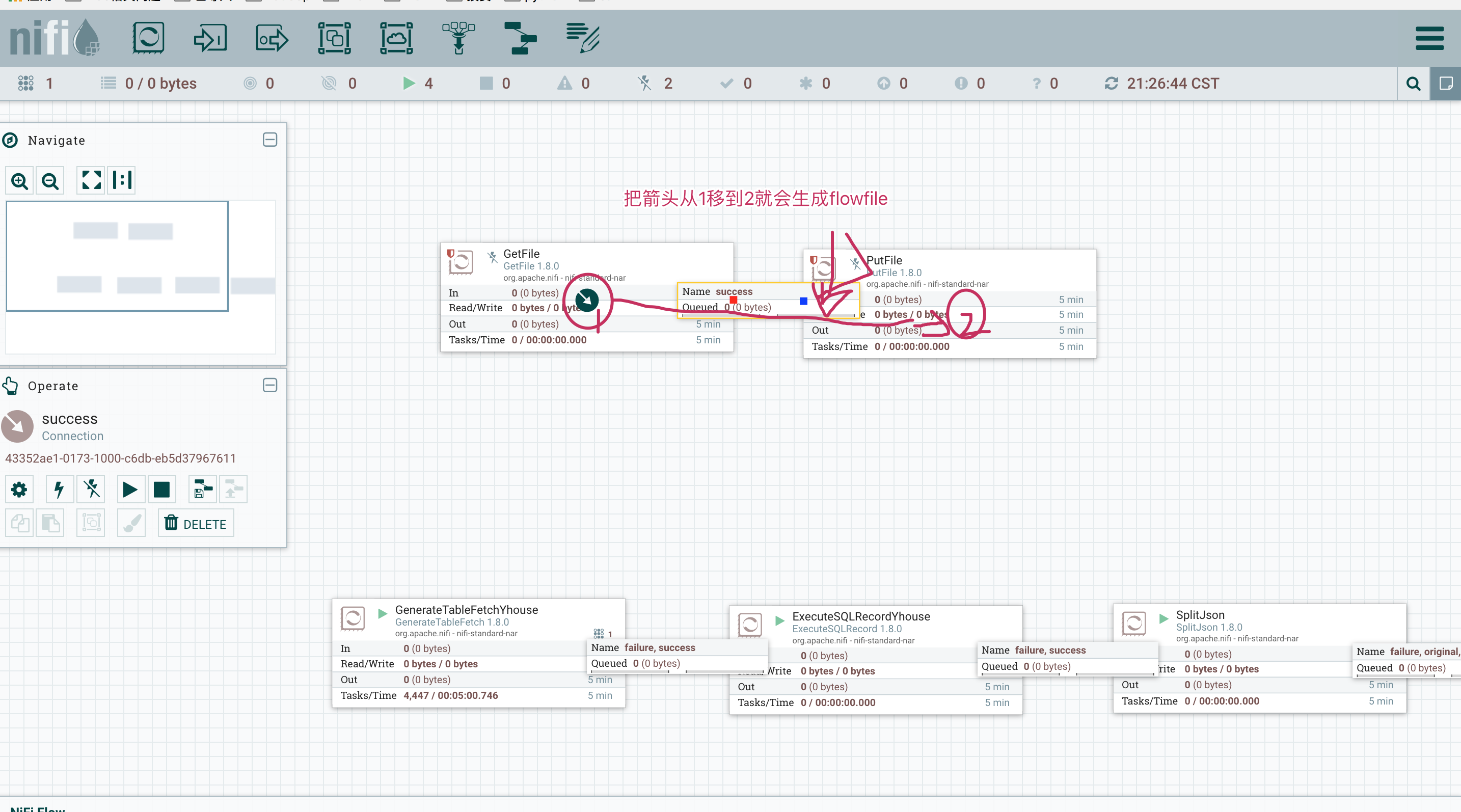Click the running components count 4
Image resolution: width=1461 pixels, height=812 pixels.
point(419,84)
